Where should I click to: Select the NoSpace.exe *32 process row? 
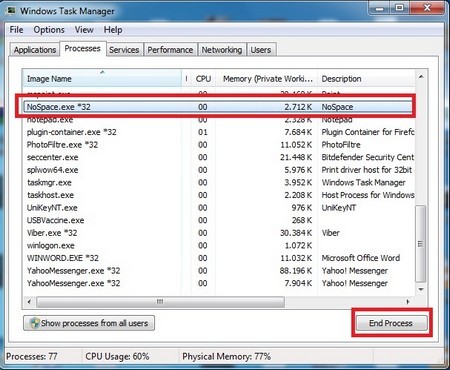click(218, 107)
